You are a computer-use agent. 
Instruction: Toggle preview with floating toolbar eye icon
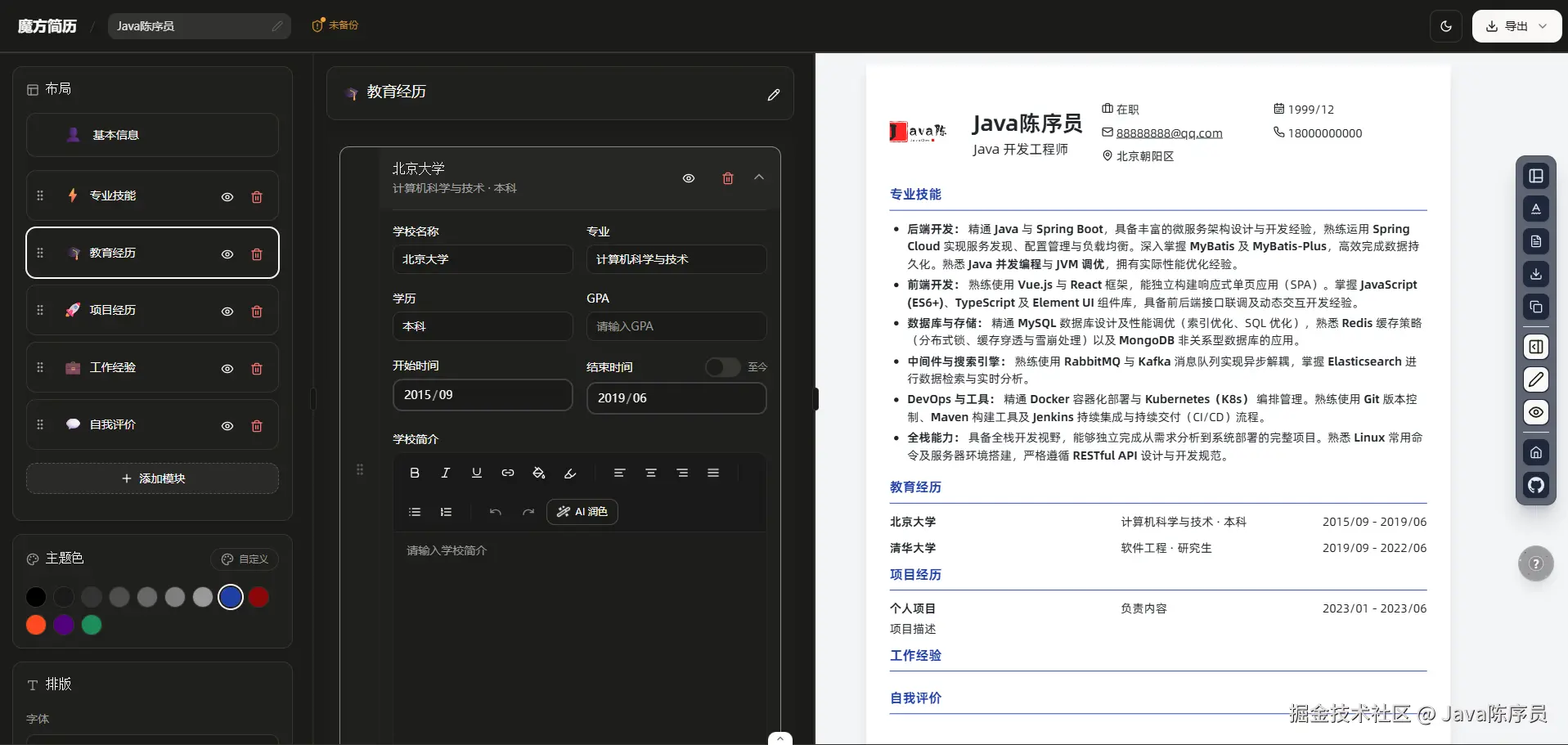click(1536, 412)
